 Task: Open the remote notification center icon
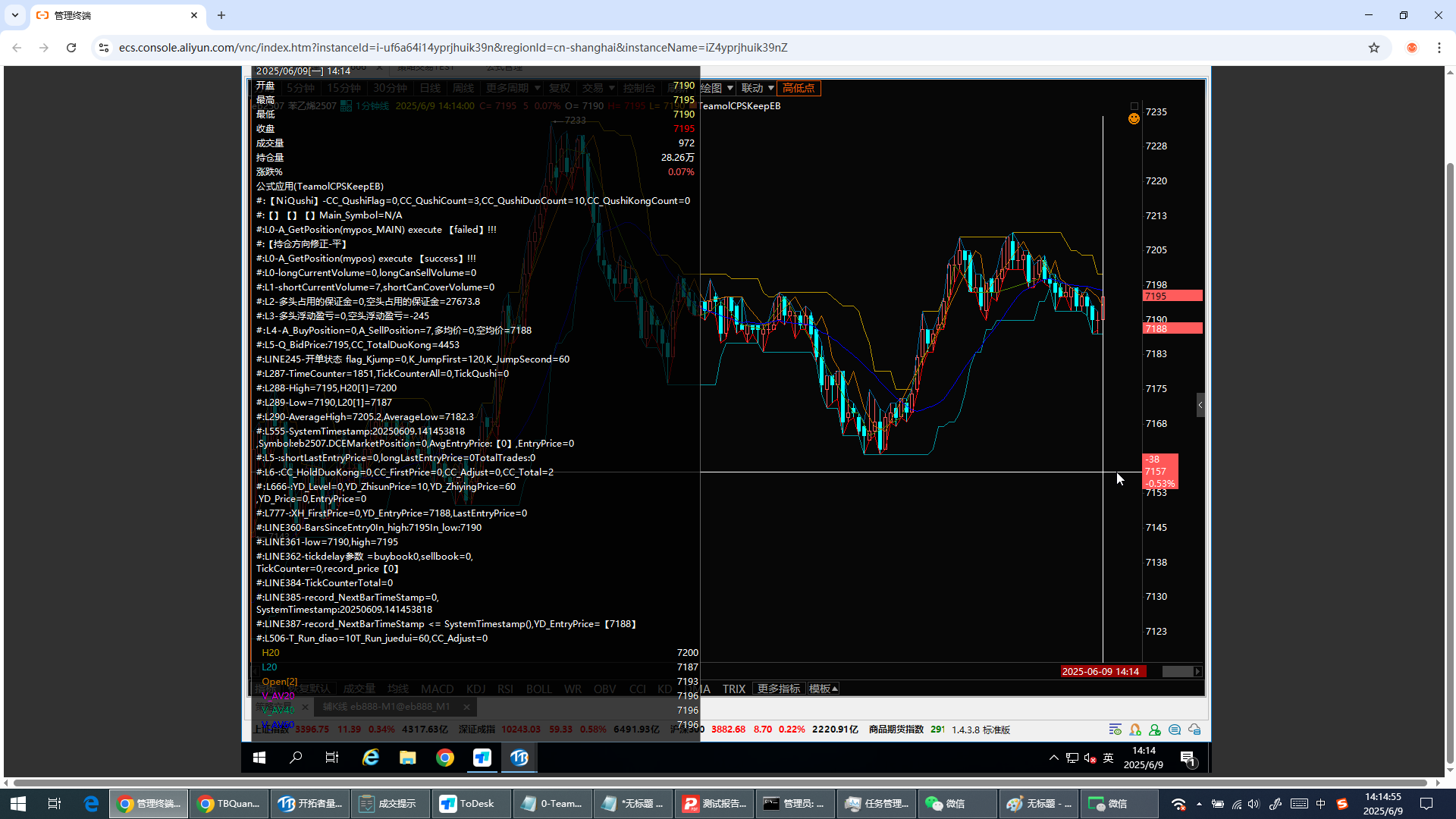tap(1188, 758)
